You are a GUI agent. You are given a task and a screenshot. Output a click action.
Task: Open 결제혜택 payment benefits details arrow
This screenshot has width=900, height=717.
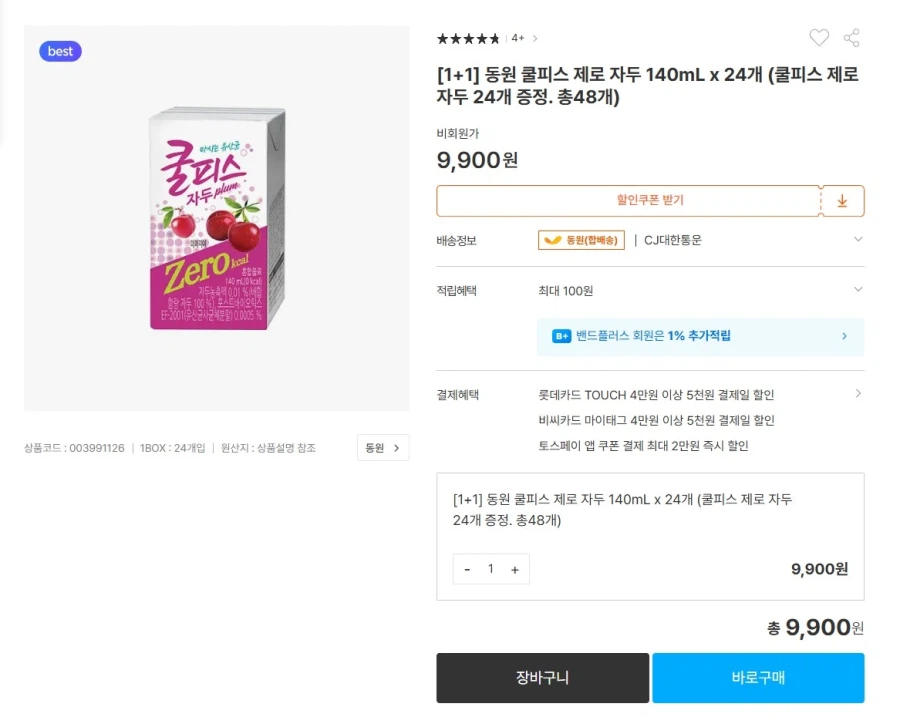pos(857,394)
